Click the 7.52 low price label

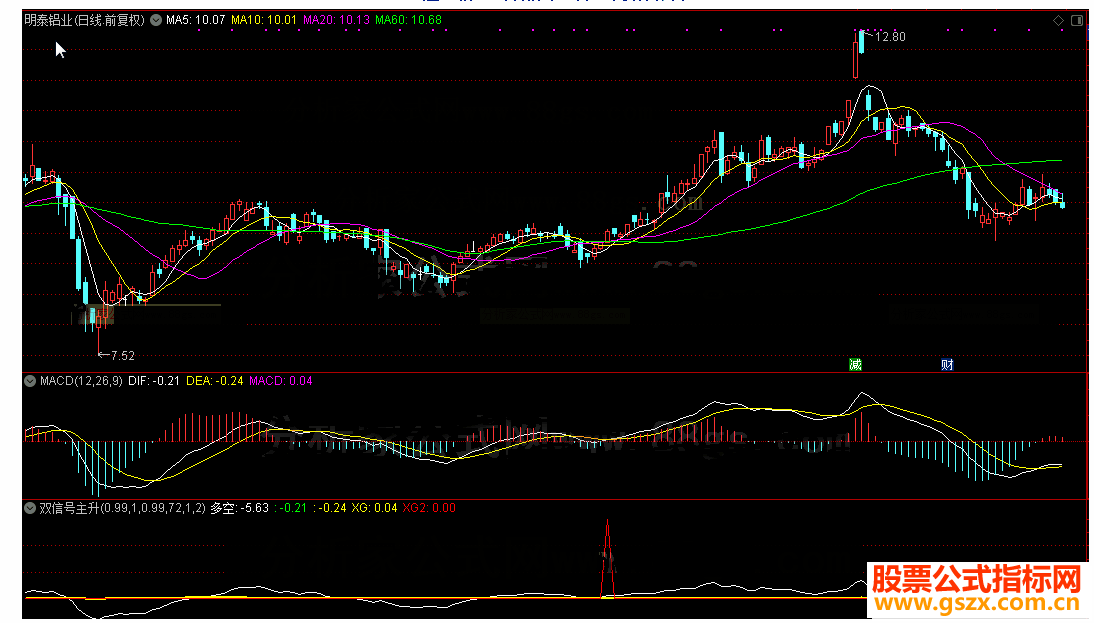122,356
